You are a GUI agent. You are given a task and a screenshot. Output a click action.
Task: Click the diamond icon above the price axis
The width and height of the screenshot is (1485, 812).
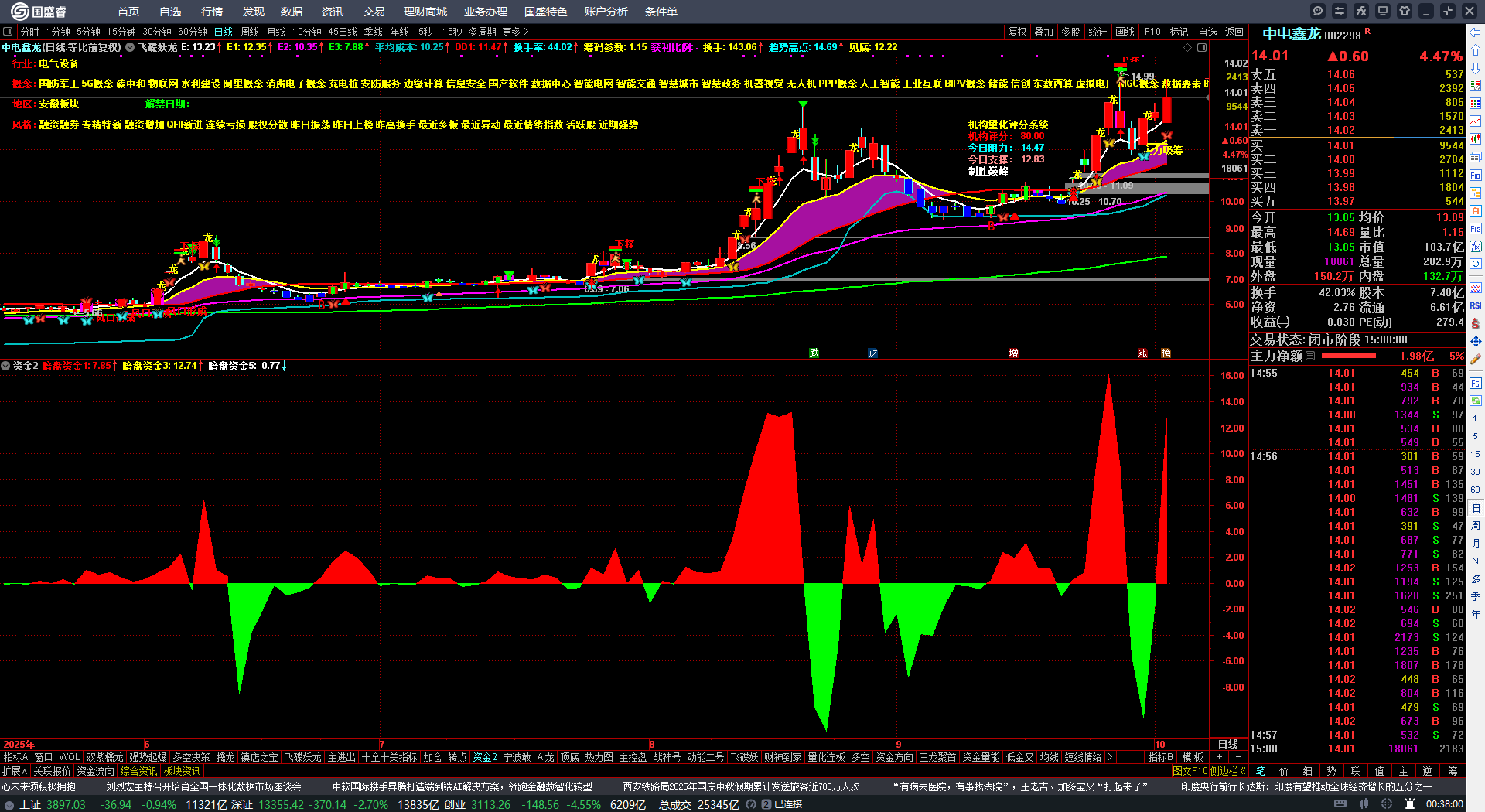[x=1187, y=48]
